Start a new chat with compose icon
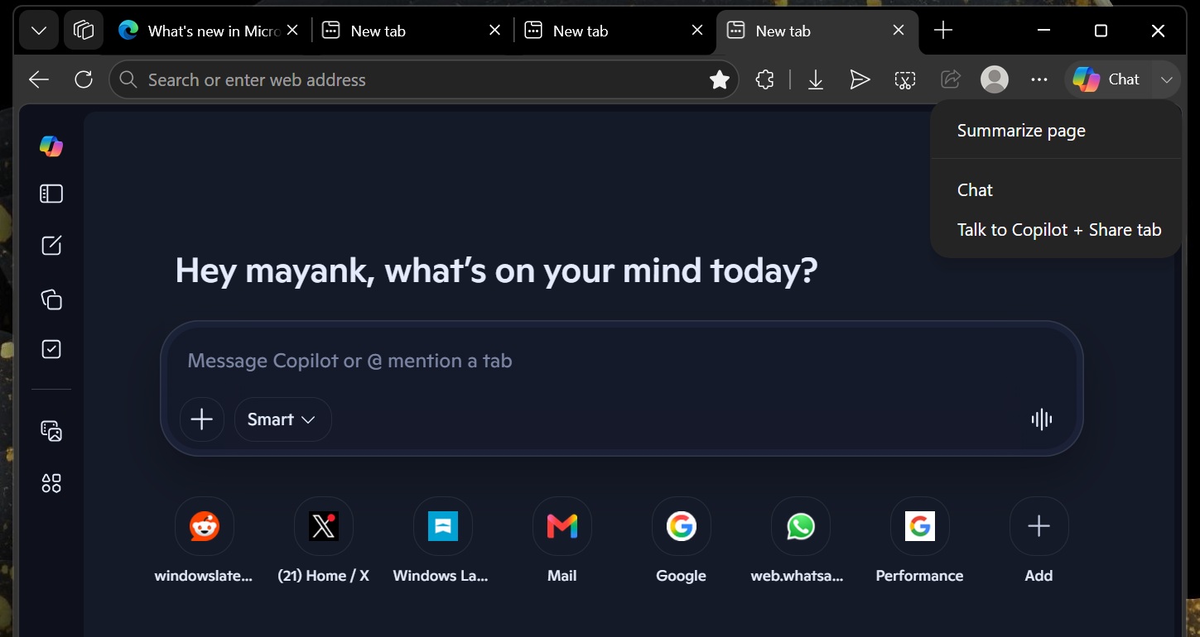This screenshot has width=1200, height=637. tap(51, 245)
